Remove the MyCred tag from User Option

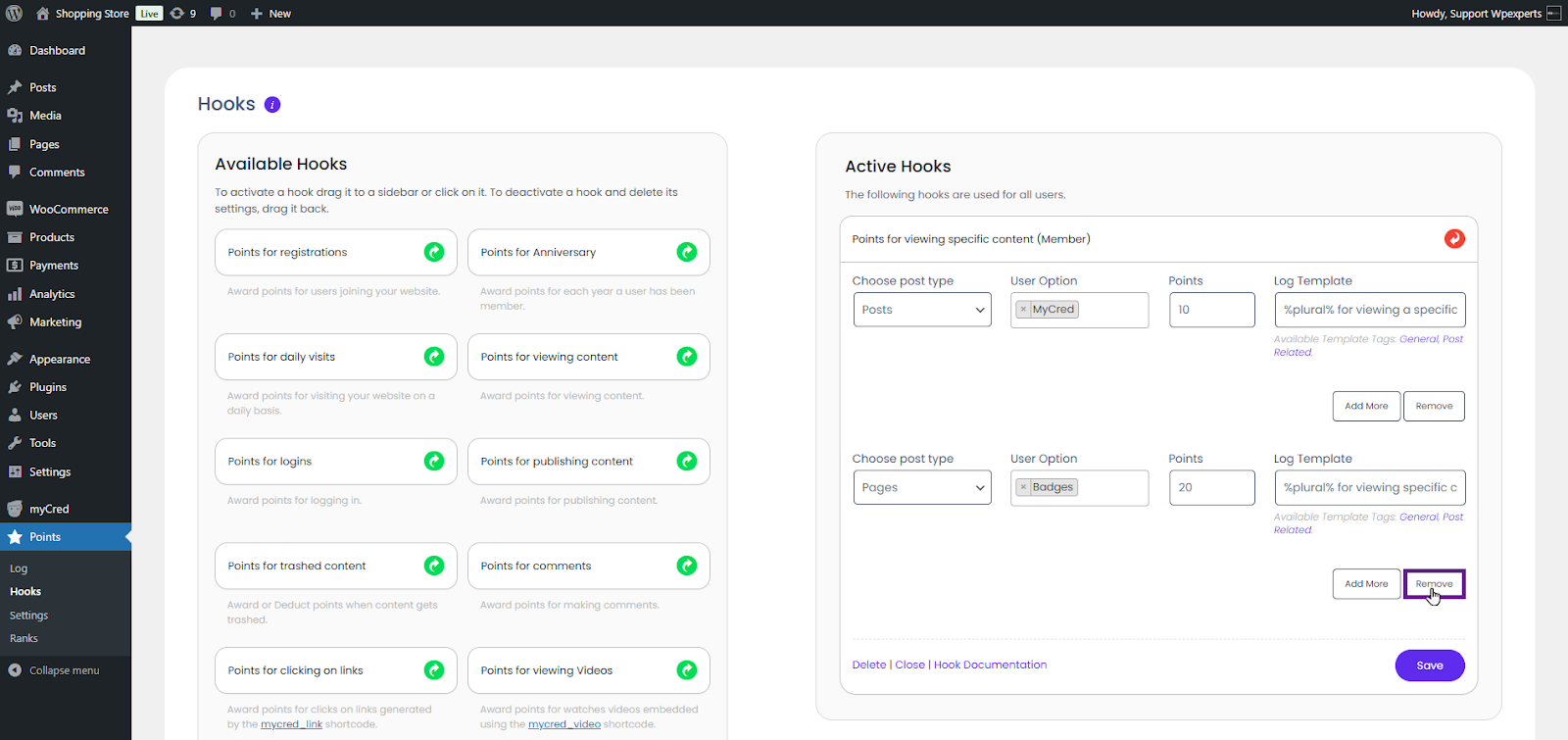[1023, 310]
